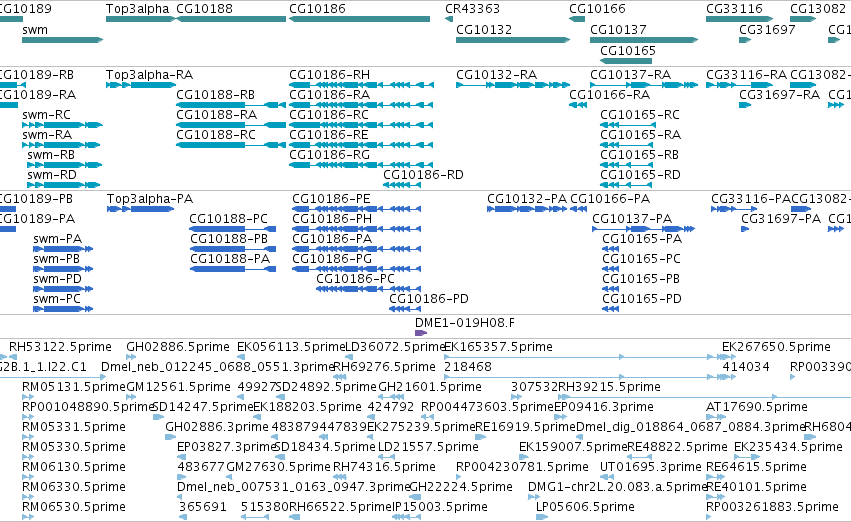Select the GH22224.5prime EST label
Image resolution: width=851 pixels, height=522 pixels.
pyautogui.click(x=460, y=487)
